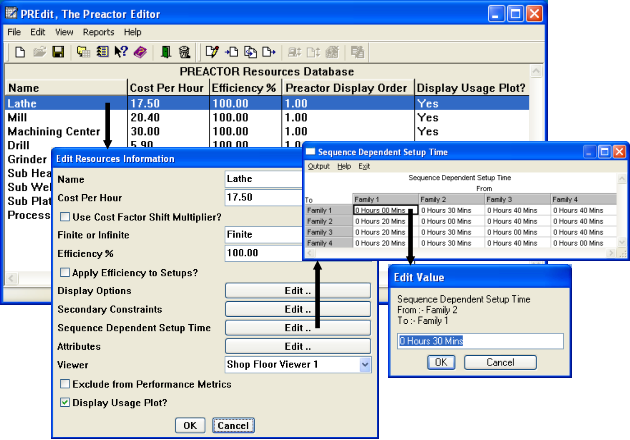Click OK in Edit Resources Information

[190, 426]
